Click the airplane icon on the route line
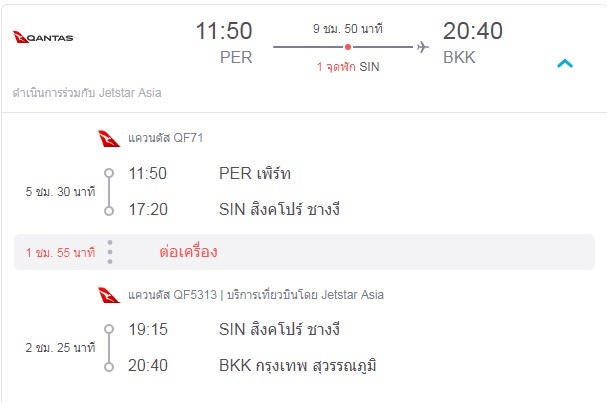 click(x=423, y=47)
